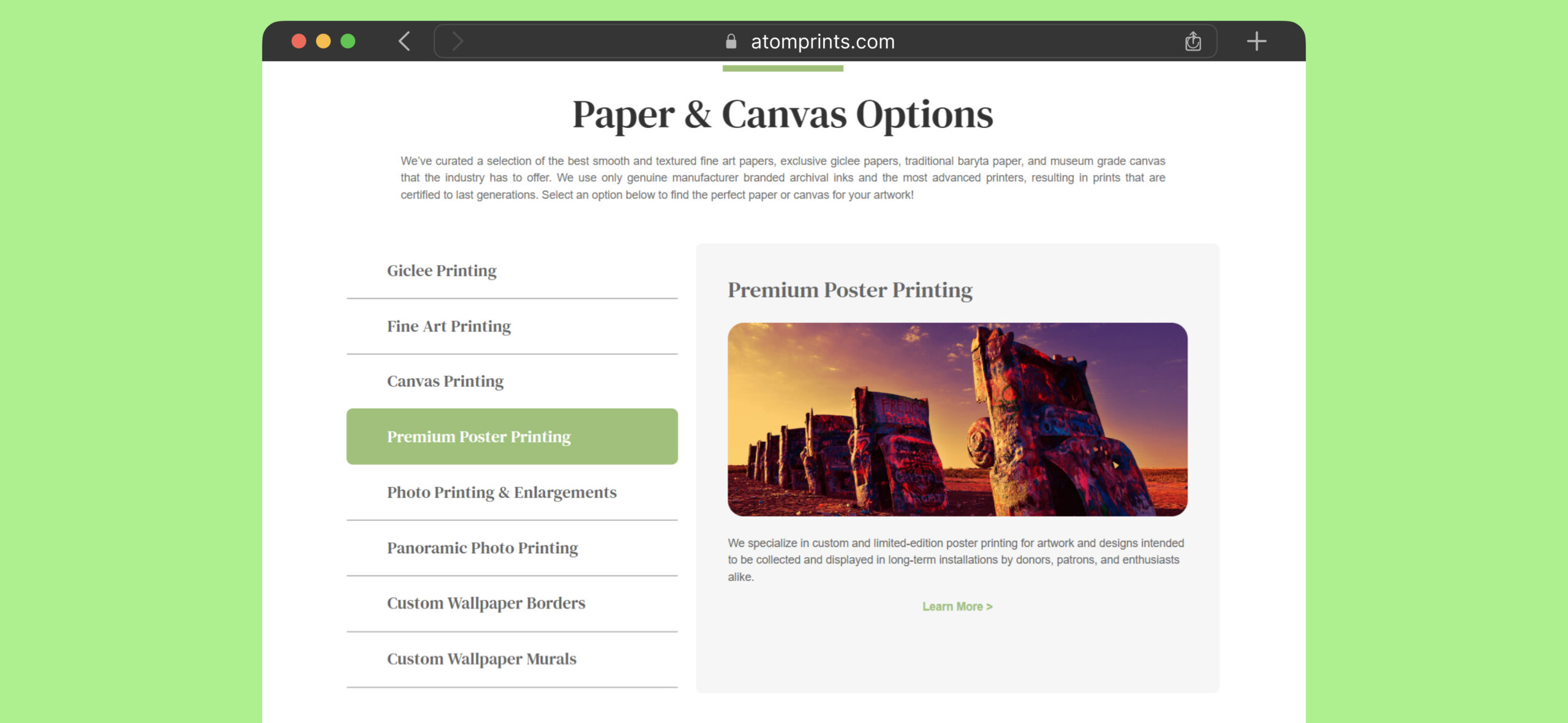Click the browser back arrow
The height and width of the screenshot is (723, 1568).
(x=404, y=41)
